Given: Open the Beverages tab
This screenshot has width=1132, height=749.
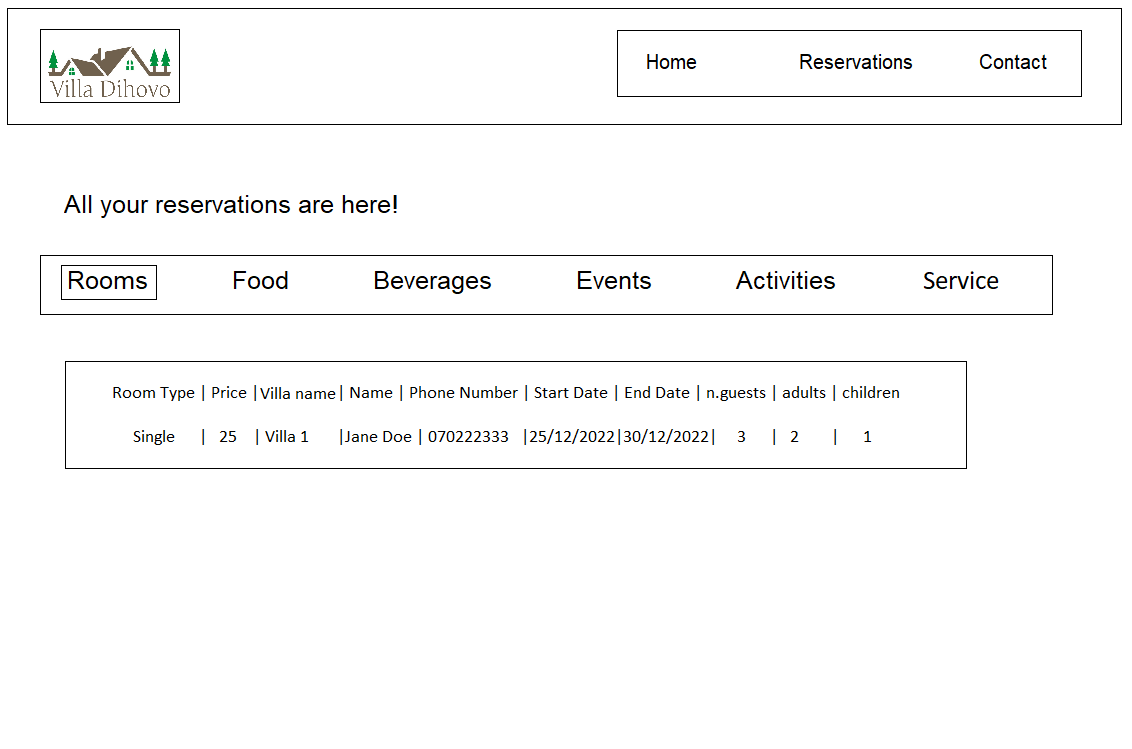Looking at the screenshot, I should click(x=432, y=281).
